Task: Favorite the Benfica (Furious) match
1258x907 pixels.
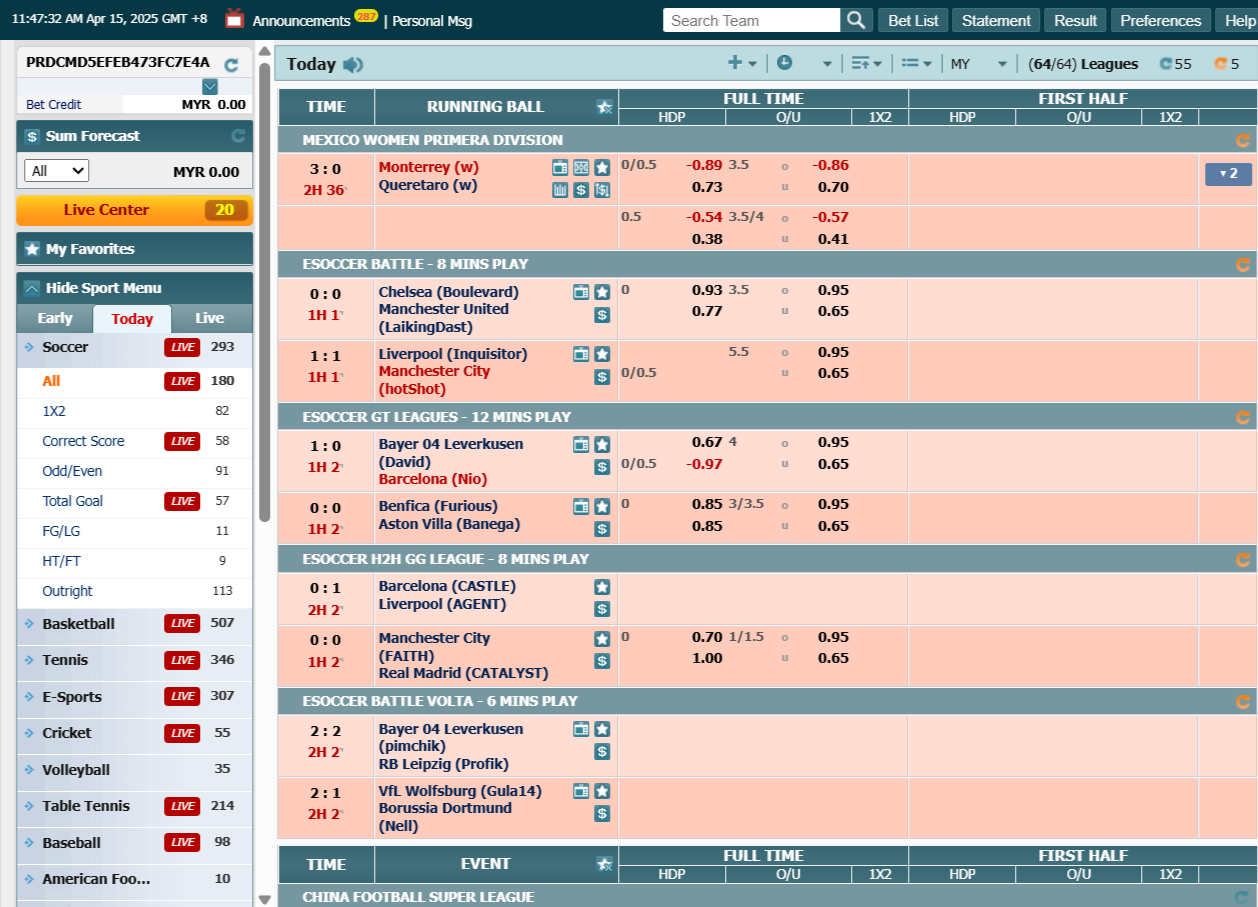Action: click(602, 507)
